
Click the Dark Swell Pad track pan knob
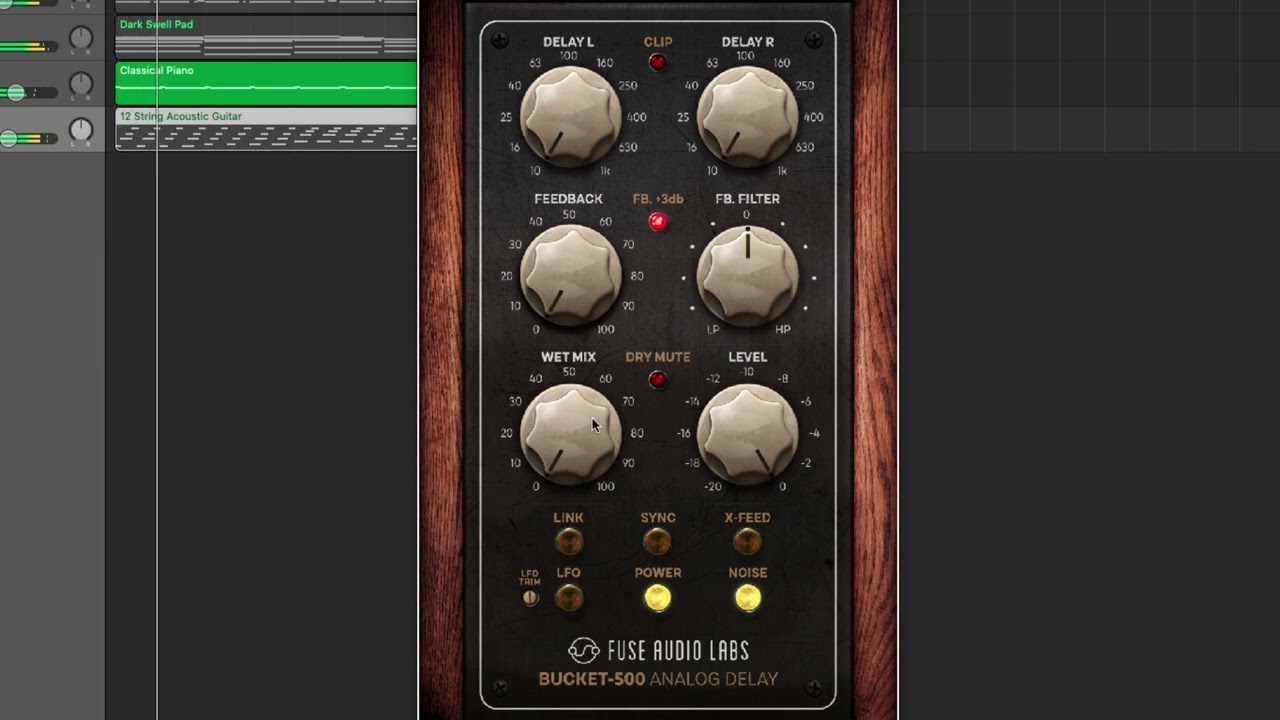tap(80, 38)
